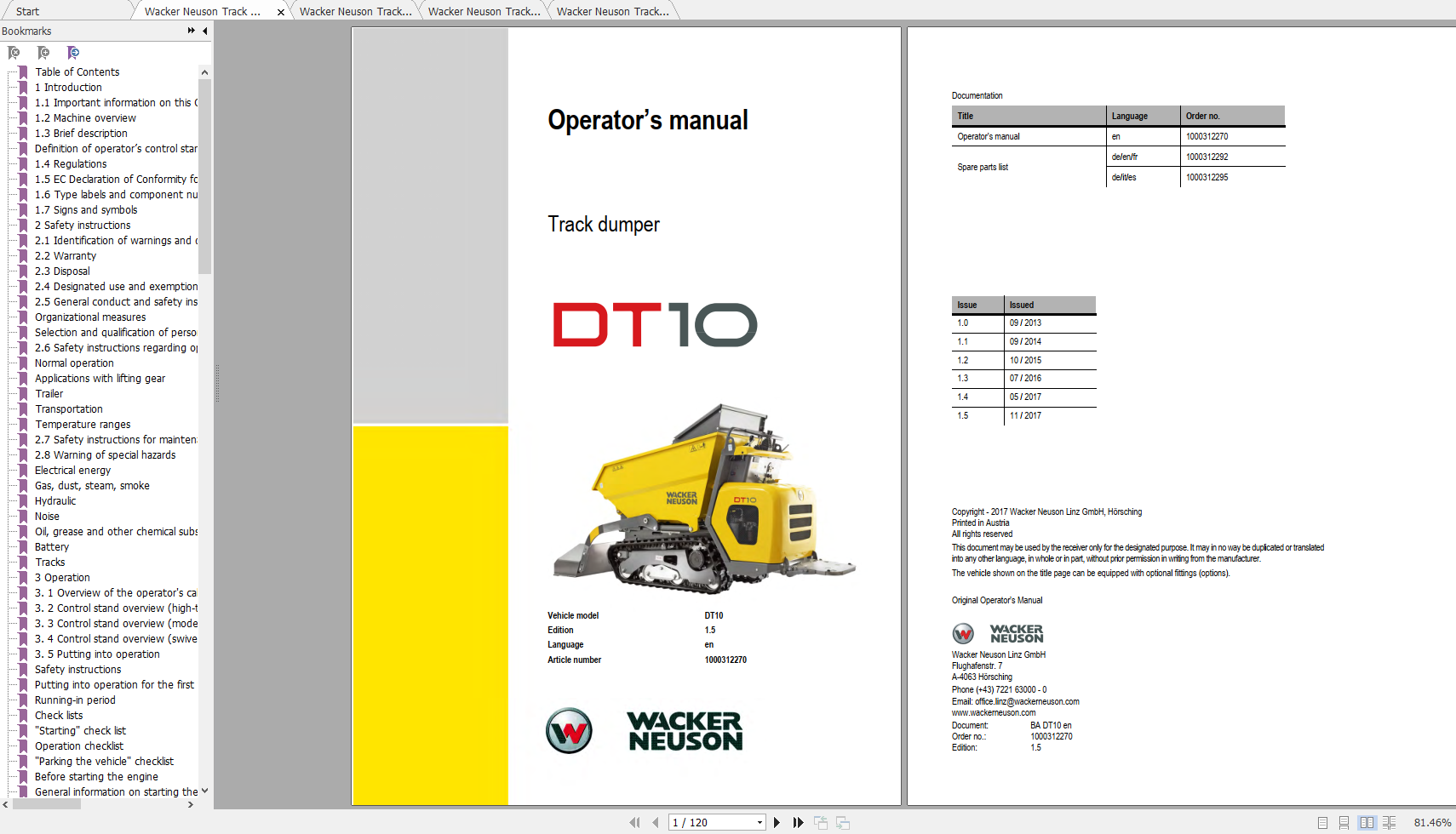Open the 1 Introduction bookmark

68,88
